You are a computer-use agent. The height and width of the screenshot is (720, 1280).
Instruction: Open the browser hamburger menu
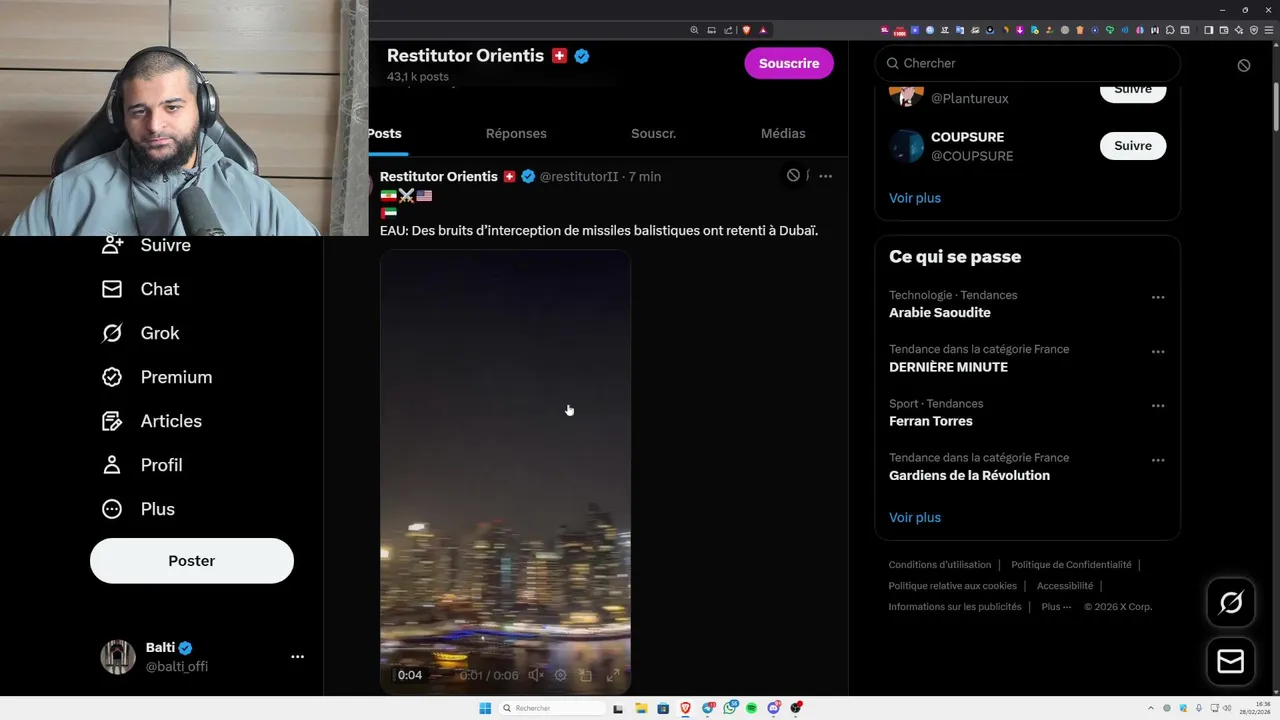[1268, 30]
